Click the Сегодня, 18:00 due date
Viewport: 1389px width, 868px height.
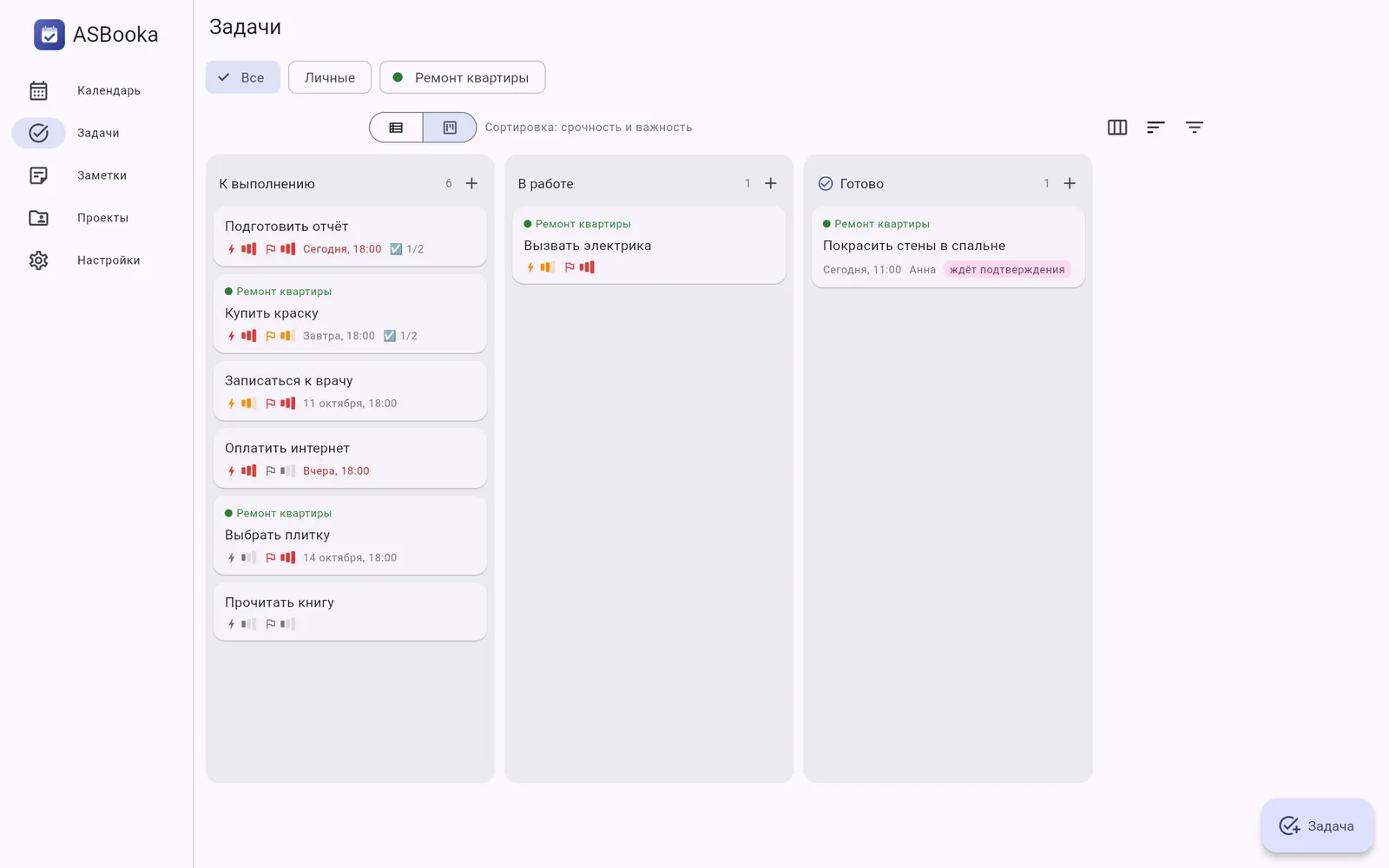342,249
